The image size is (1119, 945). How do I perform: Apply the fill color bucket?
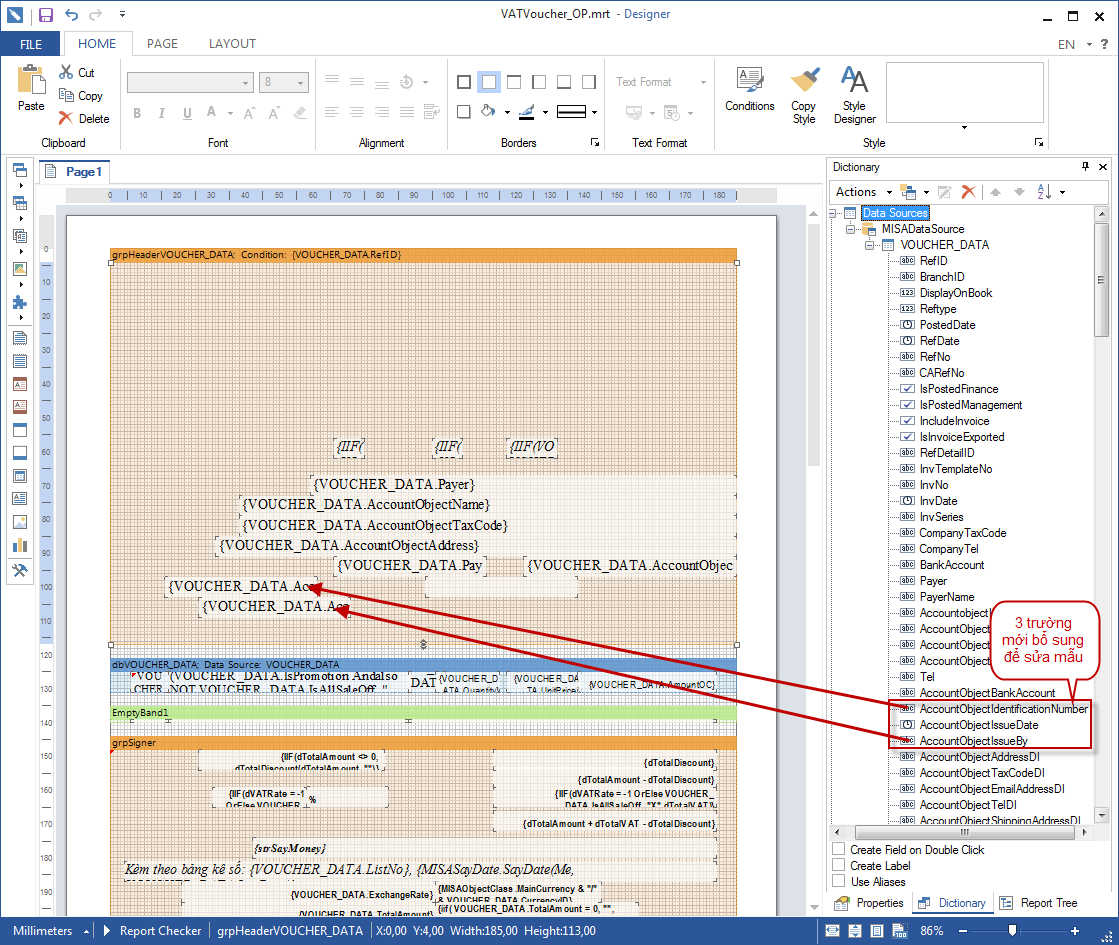pyautogui.click(x=489, y=111)
